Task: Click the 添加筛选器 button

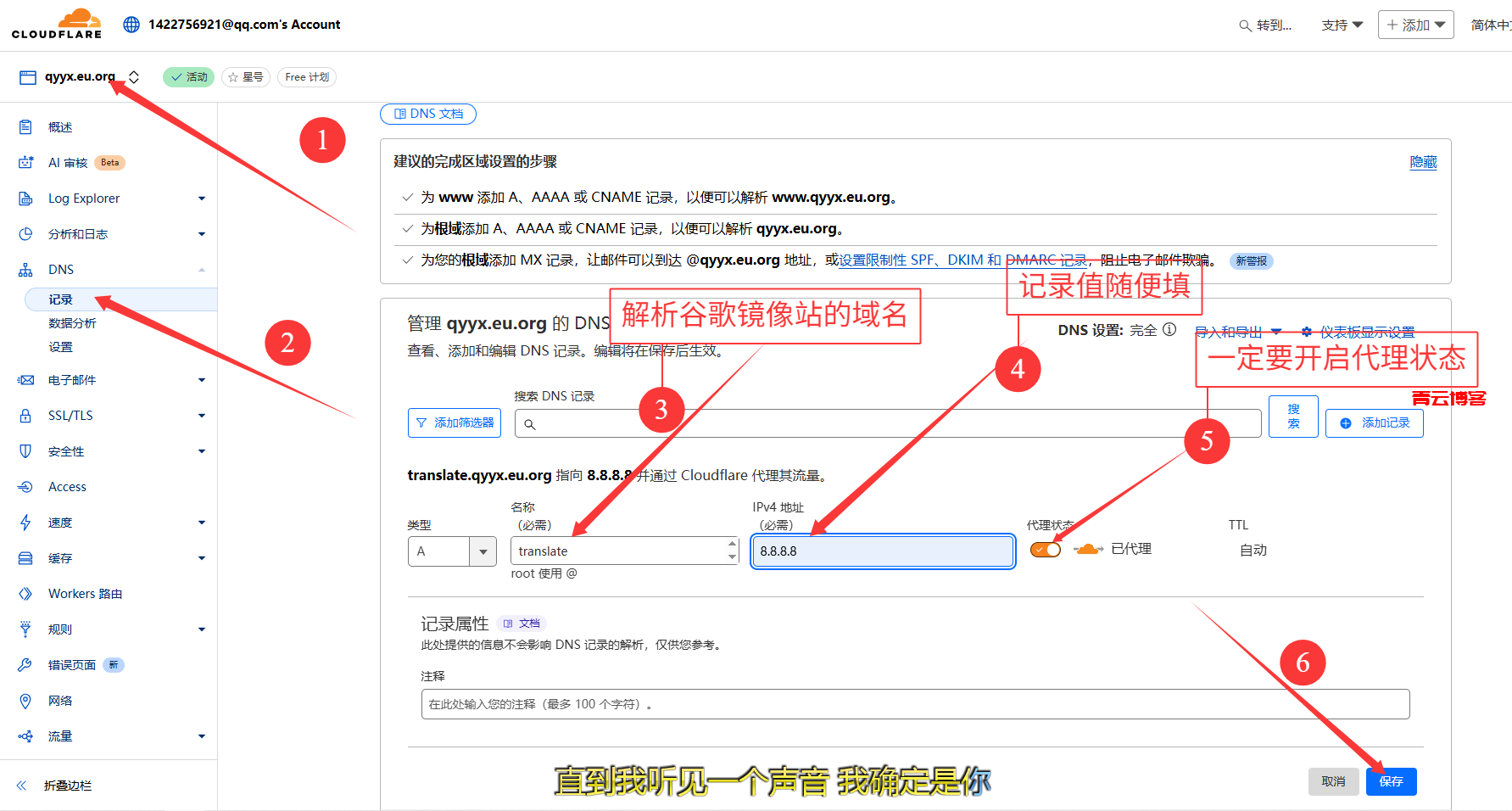Action: [x=455, y=422]
